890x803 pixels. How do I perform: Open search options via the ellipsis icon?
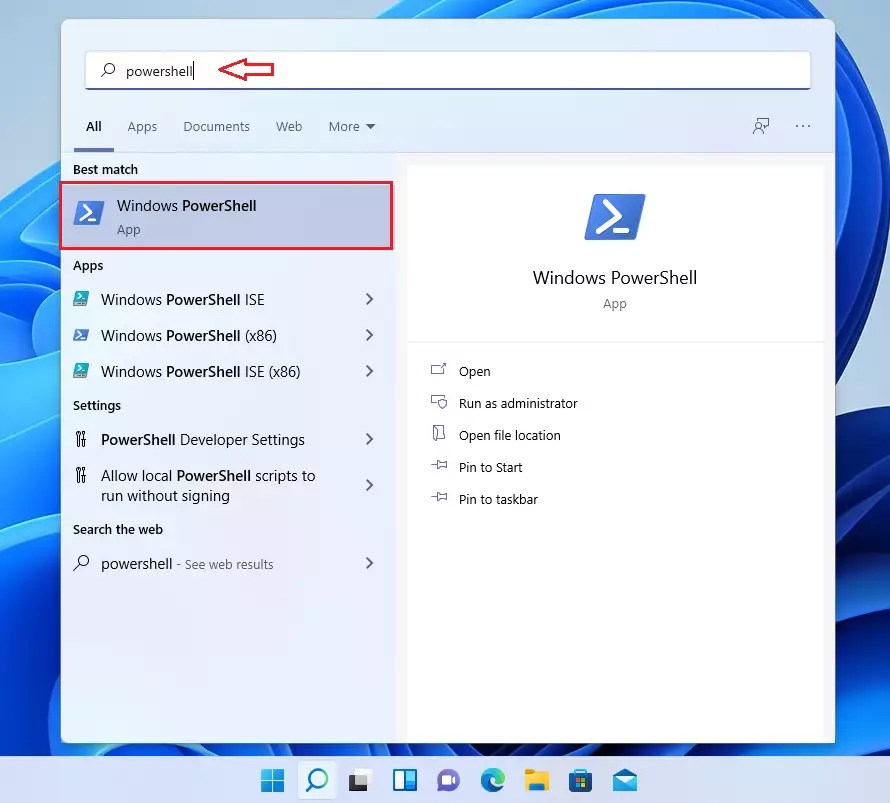[x=802, y=126]
